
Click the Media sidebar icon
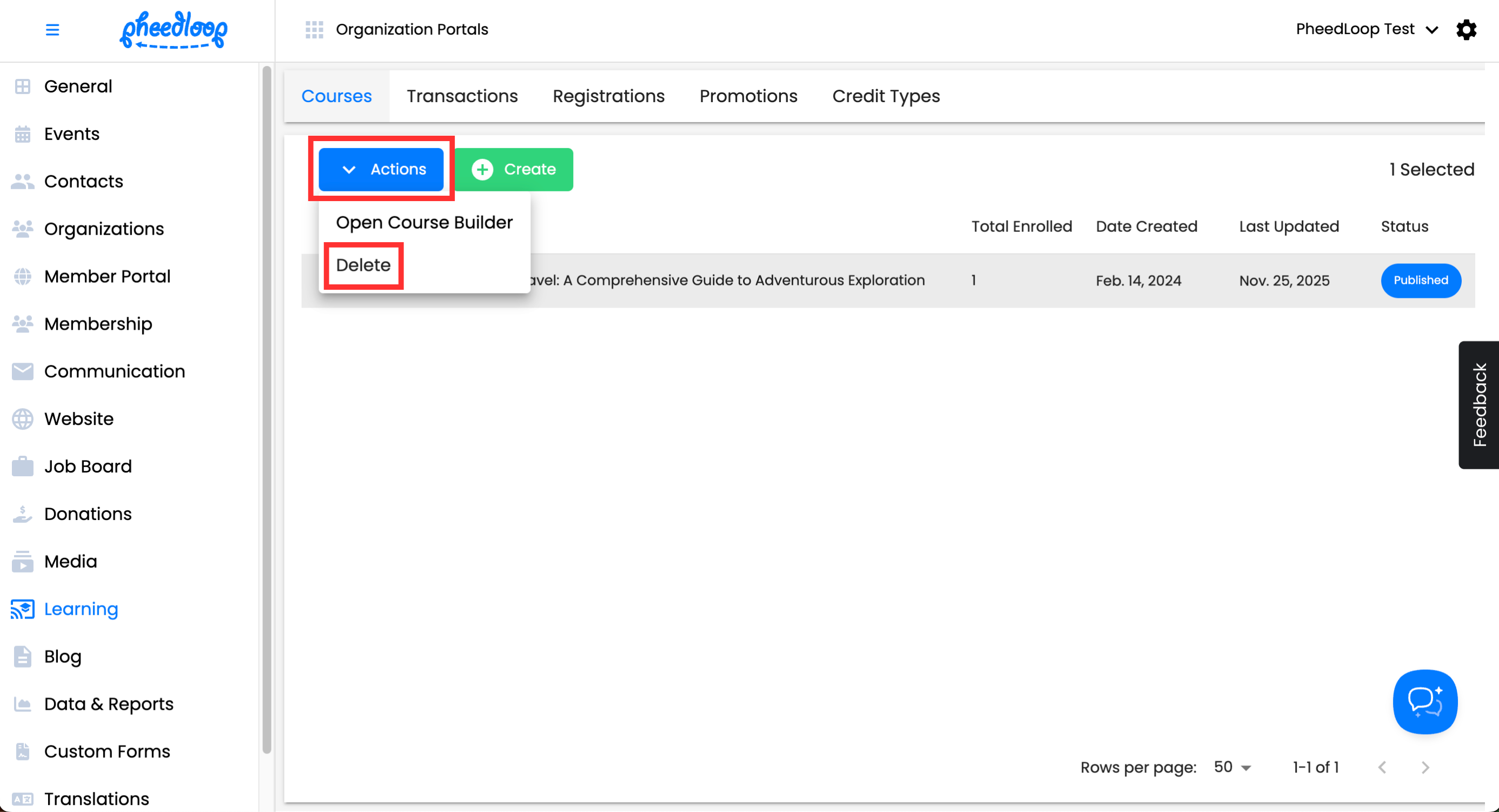[23, 561]
